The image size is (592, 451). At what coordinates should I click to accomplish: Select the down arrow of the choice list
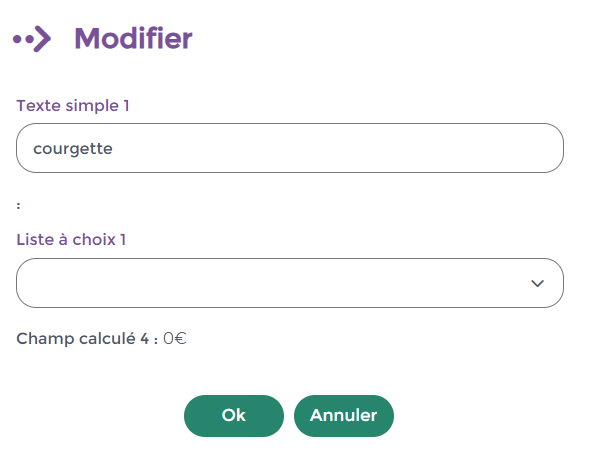(537, 283)
